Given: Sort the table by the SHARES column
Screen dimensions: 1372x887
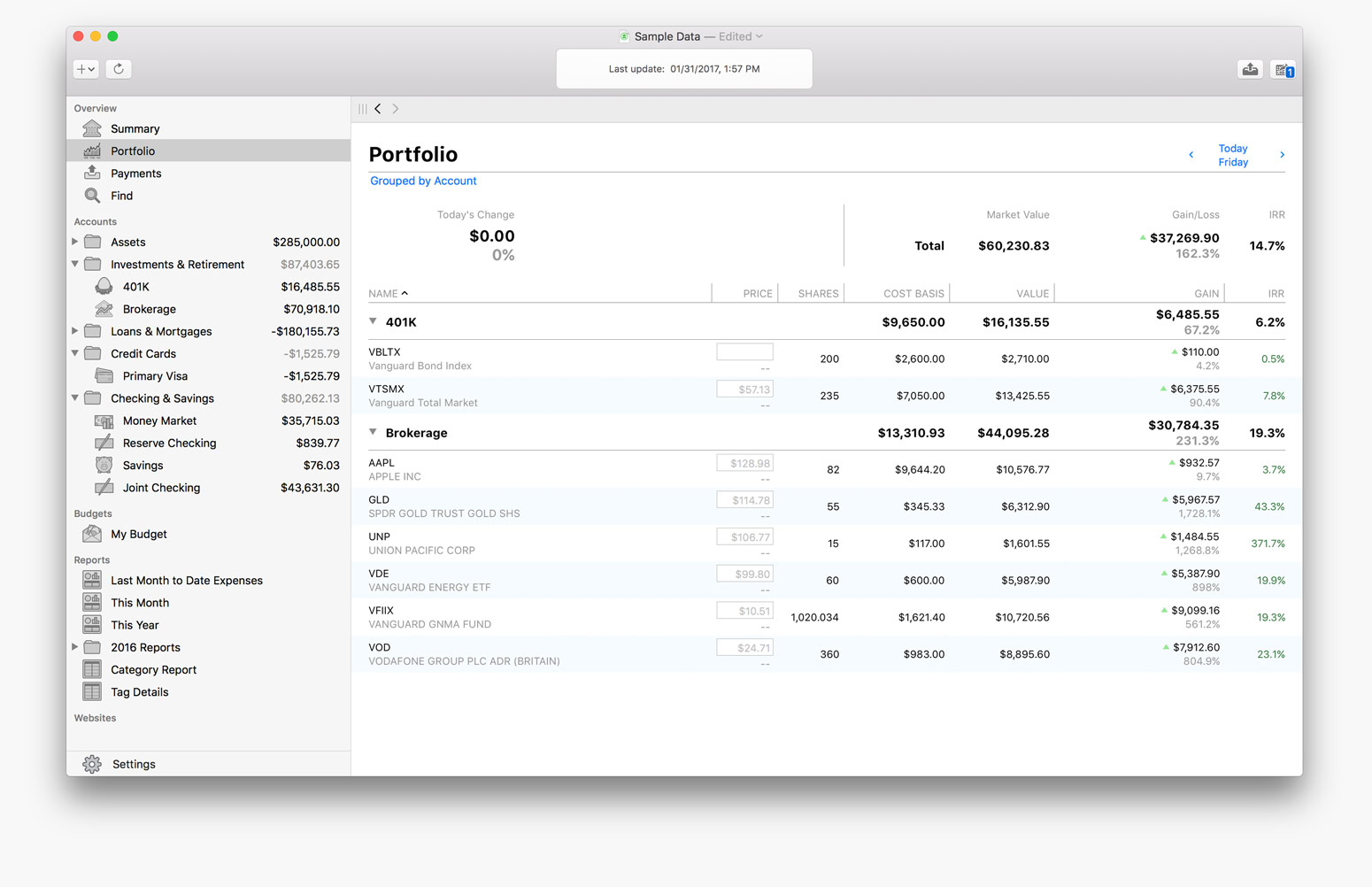Looking at the screenshot, I should point(818,293).
